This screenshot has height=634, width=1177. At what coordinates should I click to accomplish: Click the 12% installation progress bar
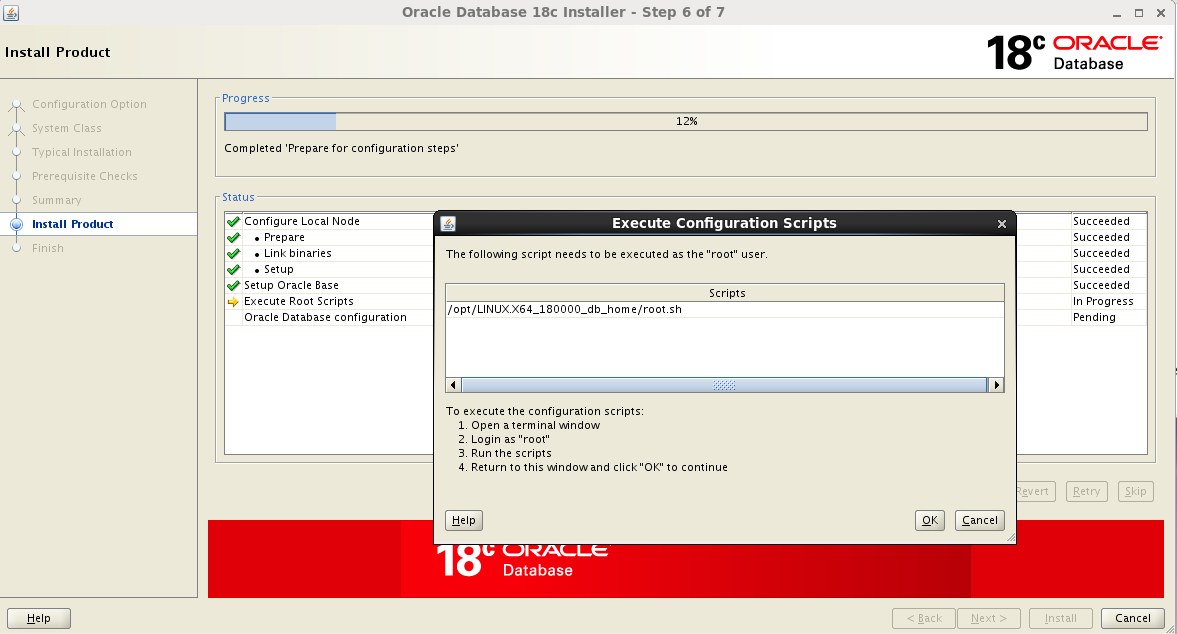pos(685,122)
